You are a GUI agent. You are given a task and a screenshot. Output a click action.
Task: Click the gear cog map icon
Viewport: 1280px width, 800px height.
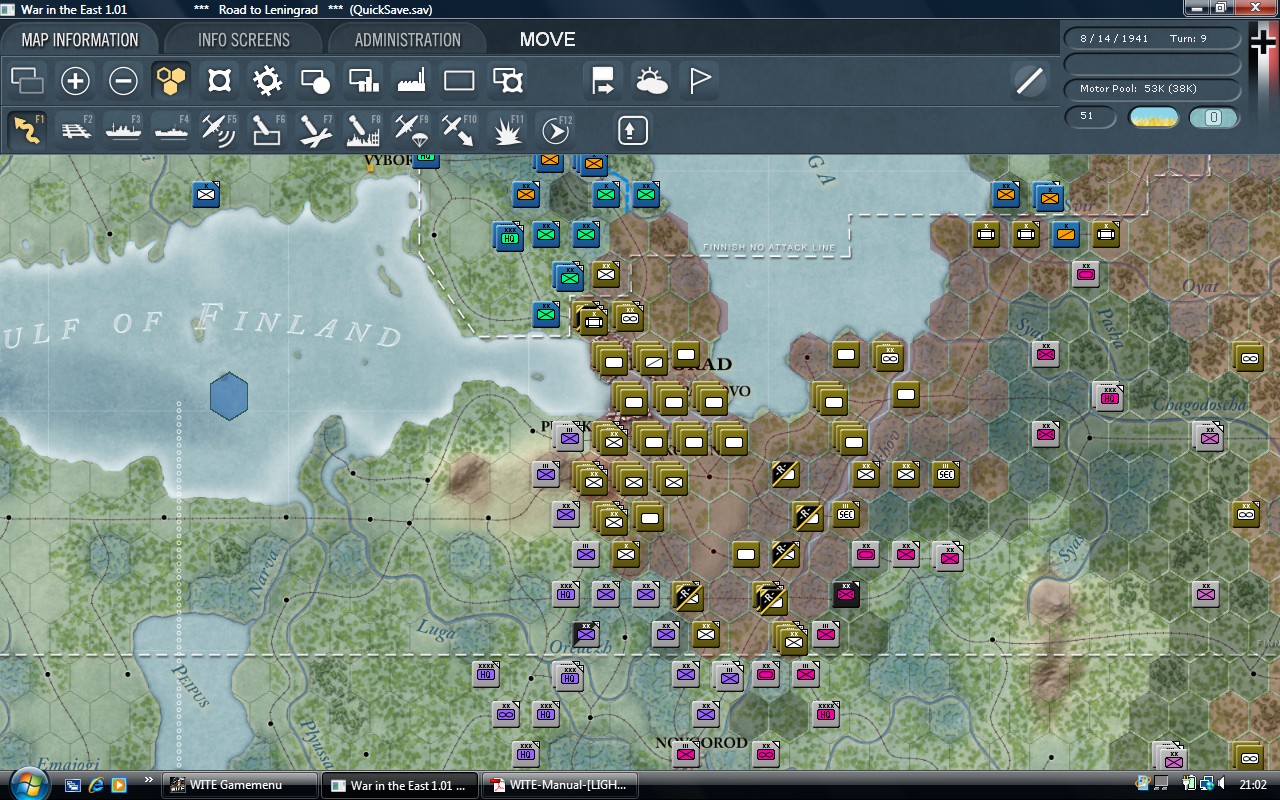[x=267, y=81]
